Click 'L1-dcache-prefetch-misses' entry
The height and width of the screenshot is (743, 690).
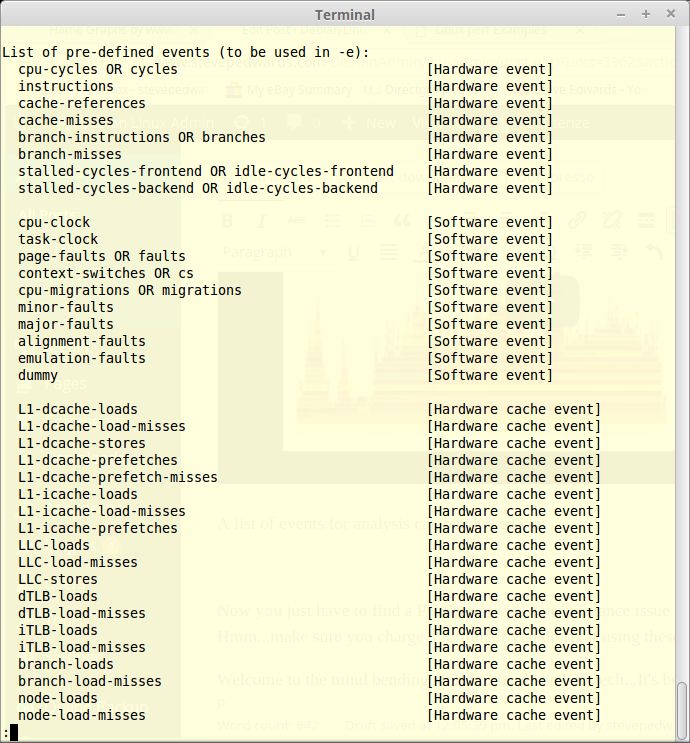click(118, 477)
